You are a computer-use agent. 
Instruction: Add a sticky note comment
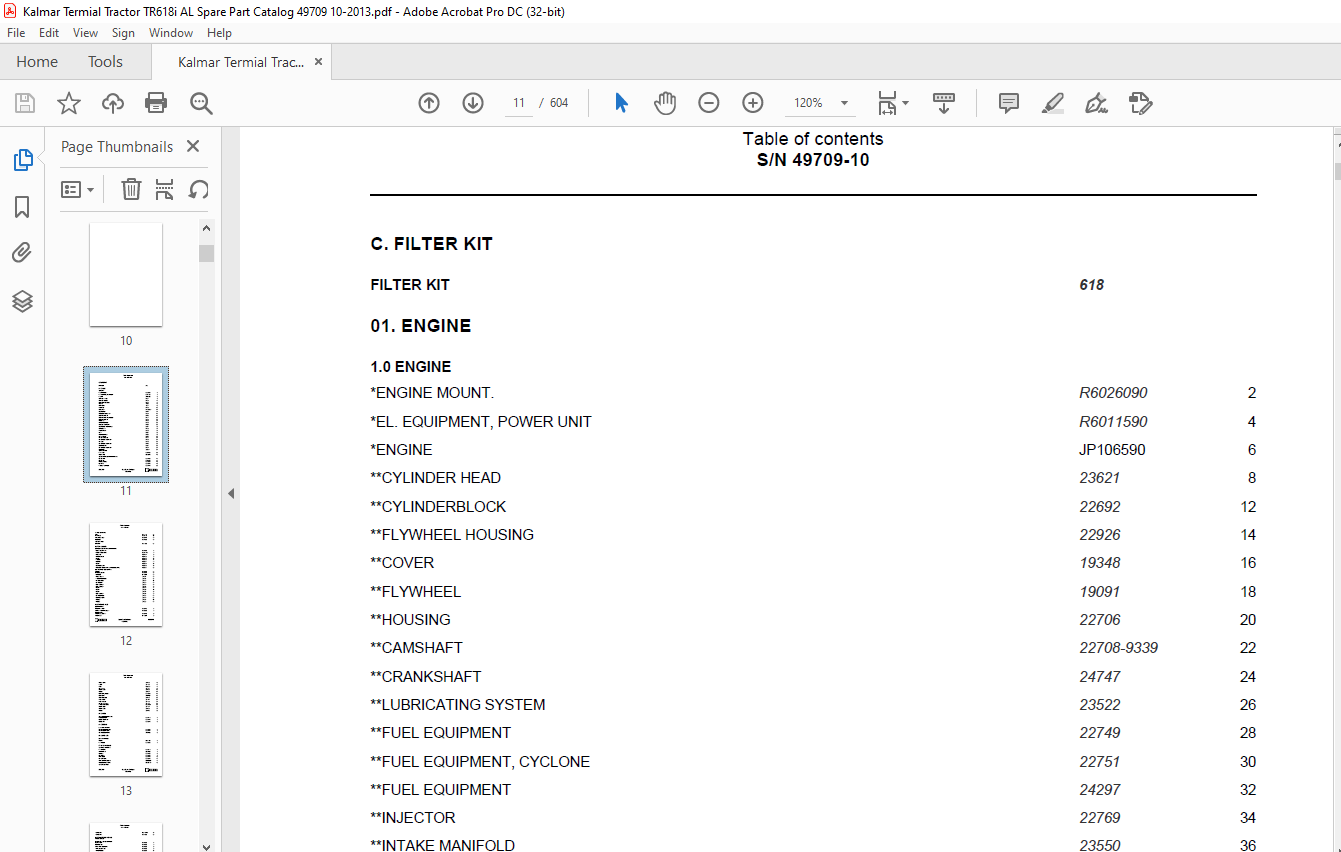click(x=1009, y=103)
